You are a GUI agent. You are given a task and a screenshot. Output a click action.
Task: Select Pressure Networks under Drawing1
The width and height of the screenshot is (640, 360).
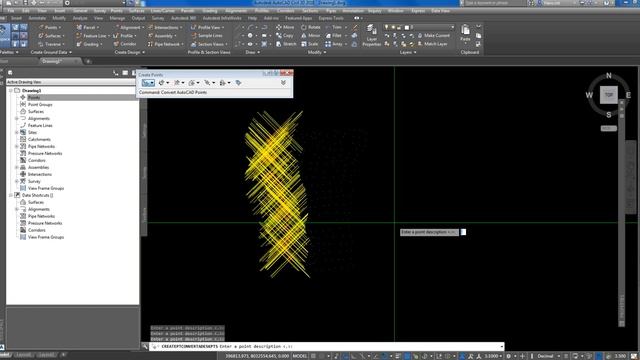tap(45, 153)
